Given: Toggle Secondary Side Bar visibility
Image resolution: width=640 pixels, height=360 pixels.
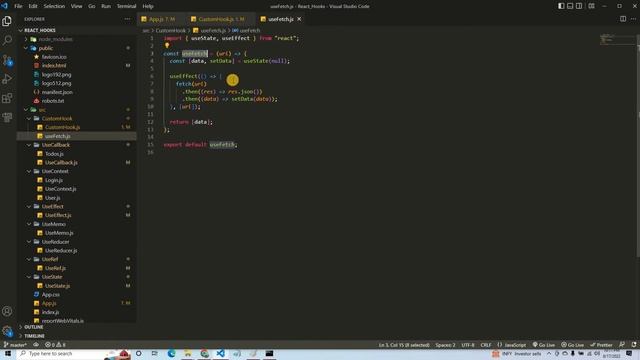Looking at the screenshot, I should (x=579, y=6).
